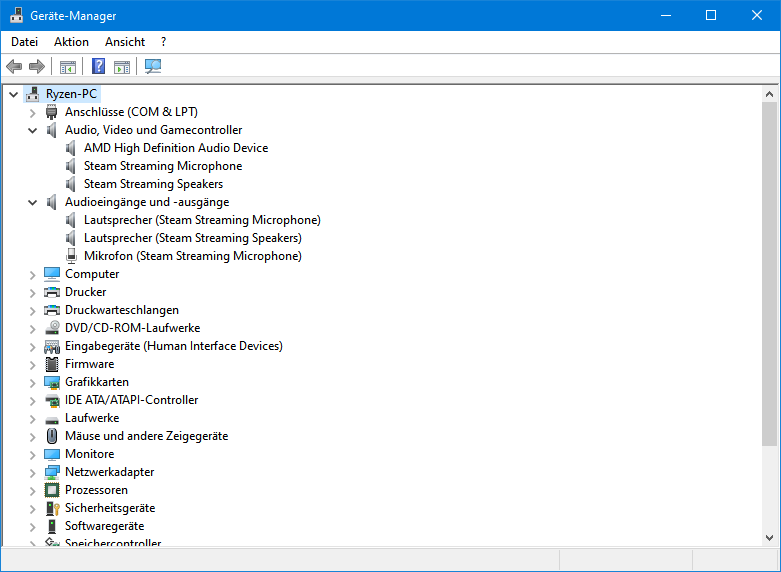Click the DVD/CD-ROM drive icon
This screenshot has width=781, height=572.
52,328
